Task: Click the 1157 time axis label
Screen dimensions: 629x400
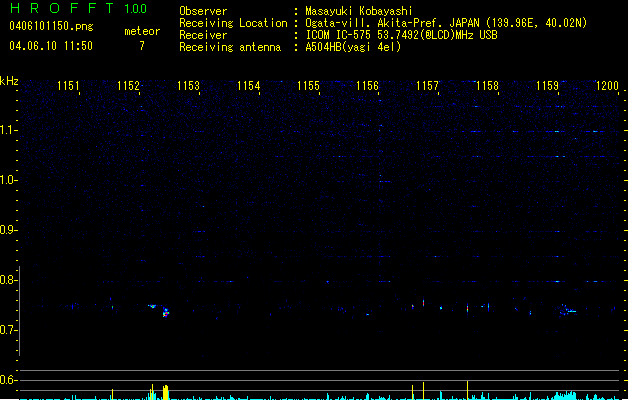Action: click(x=428, y=86)
